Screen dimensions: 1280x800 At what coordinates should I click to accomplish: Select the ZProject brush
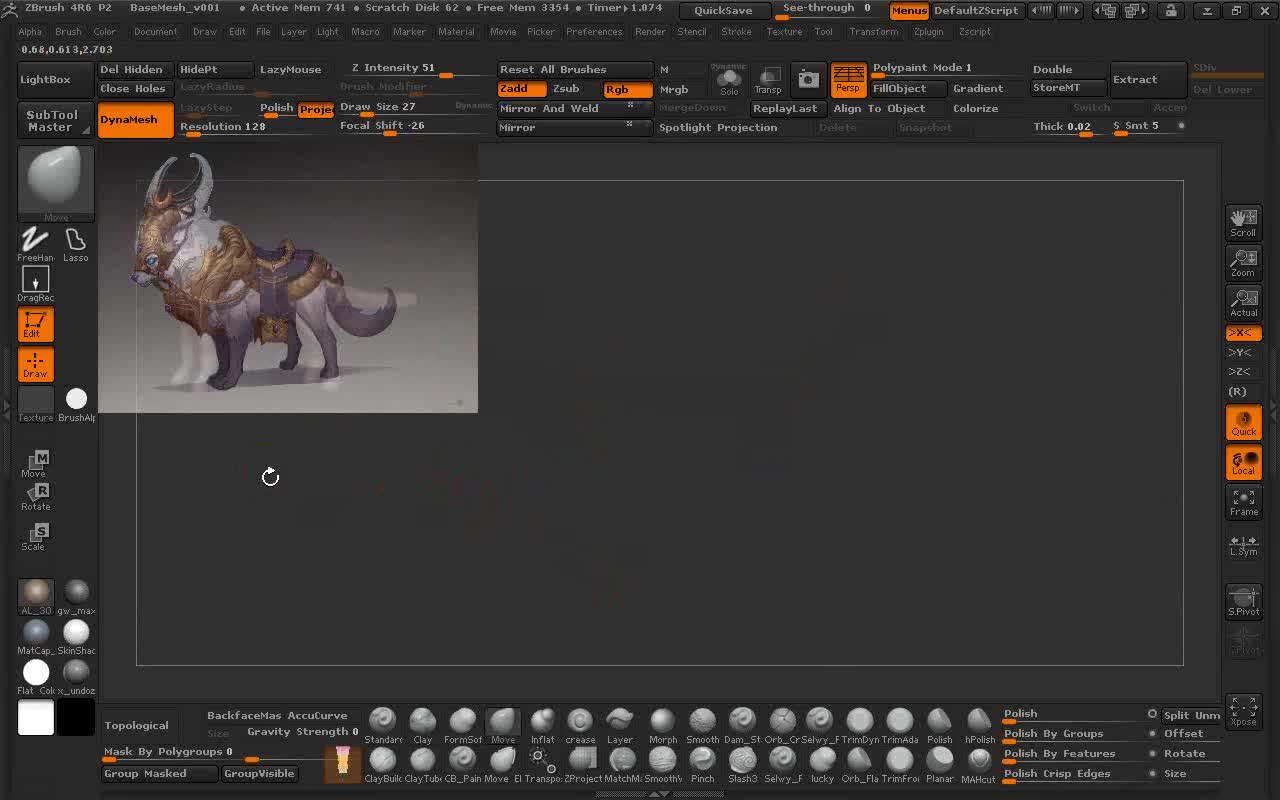[583, 765]
